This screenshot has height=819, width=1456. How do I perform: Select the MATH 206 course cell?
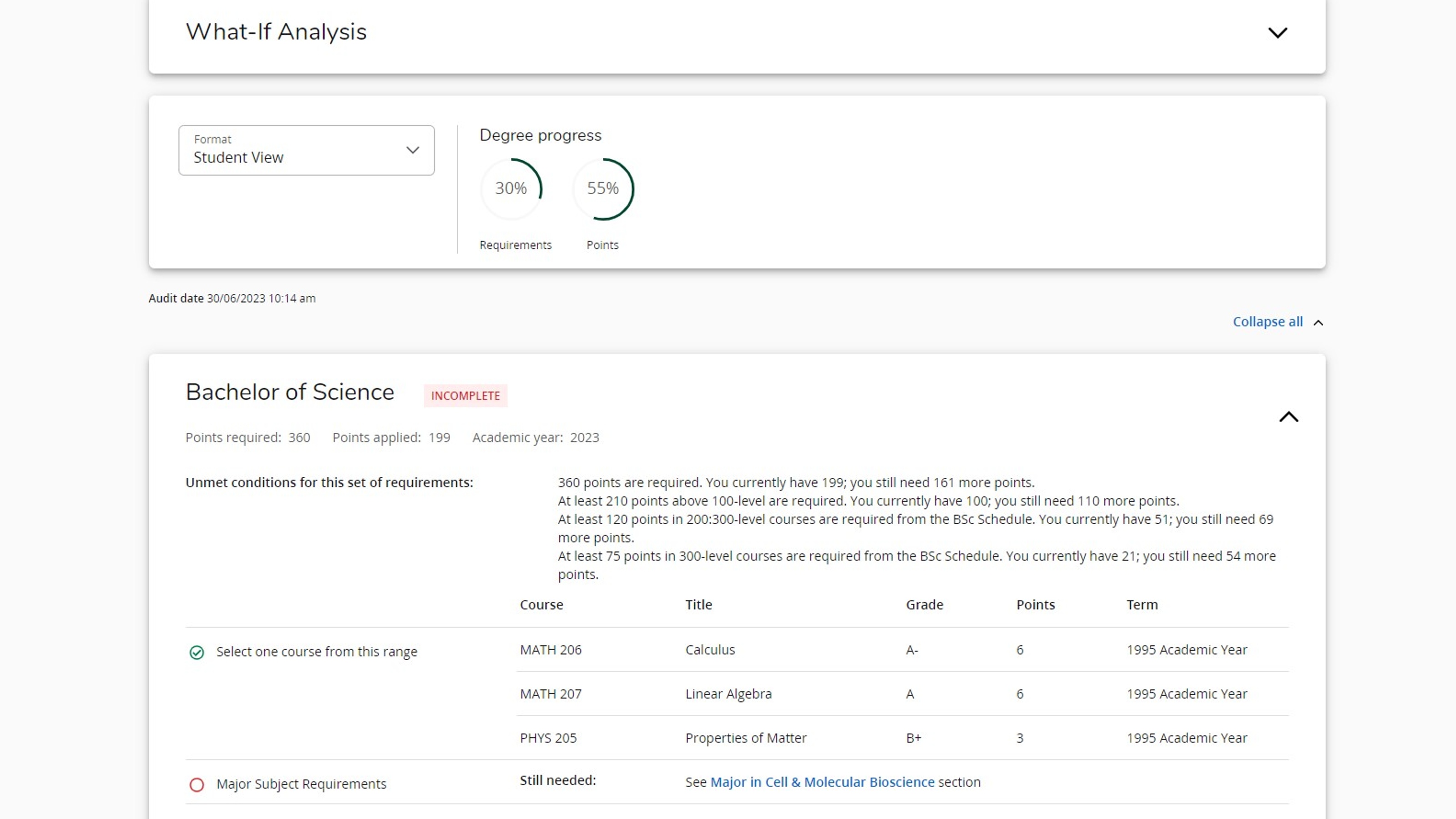551,649
